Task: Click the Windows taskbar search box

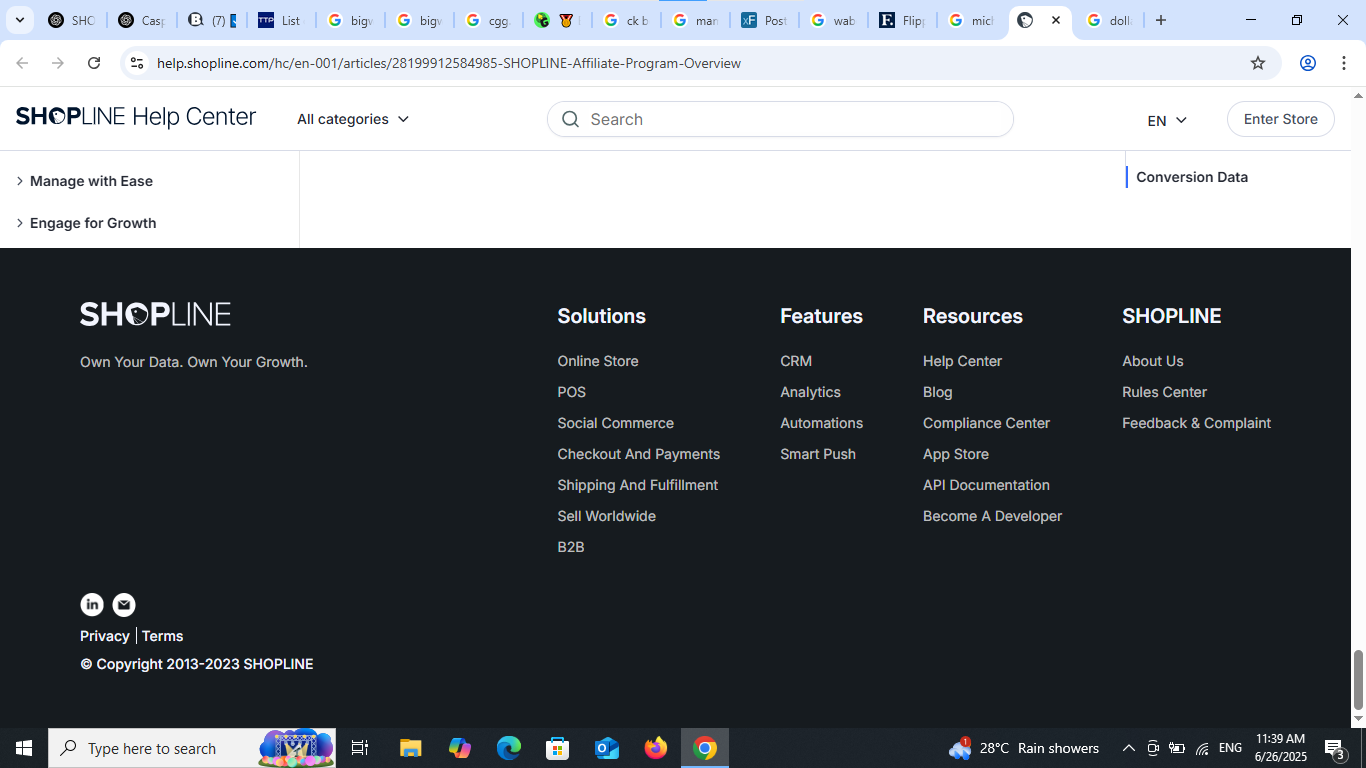Action: click(x=192, y=748)
